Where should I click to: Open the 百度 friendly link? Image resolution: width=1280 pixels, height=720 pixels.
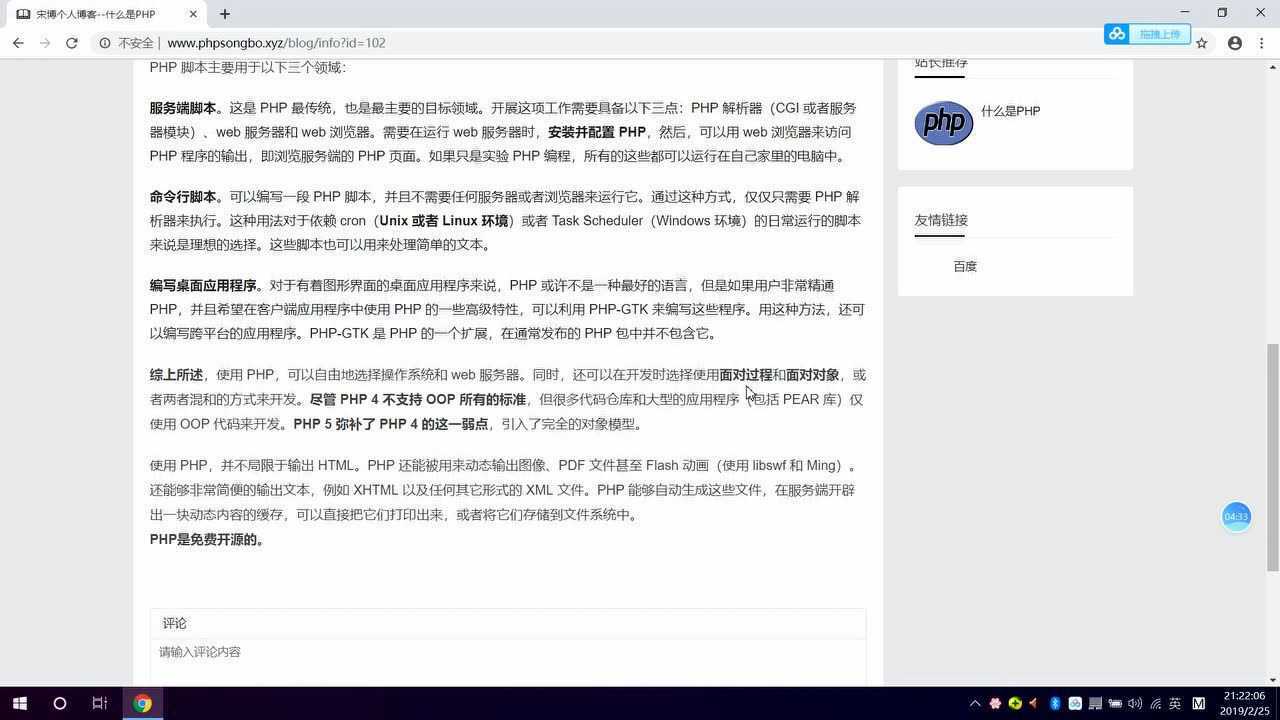[964, 266]
